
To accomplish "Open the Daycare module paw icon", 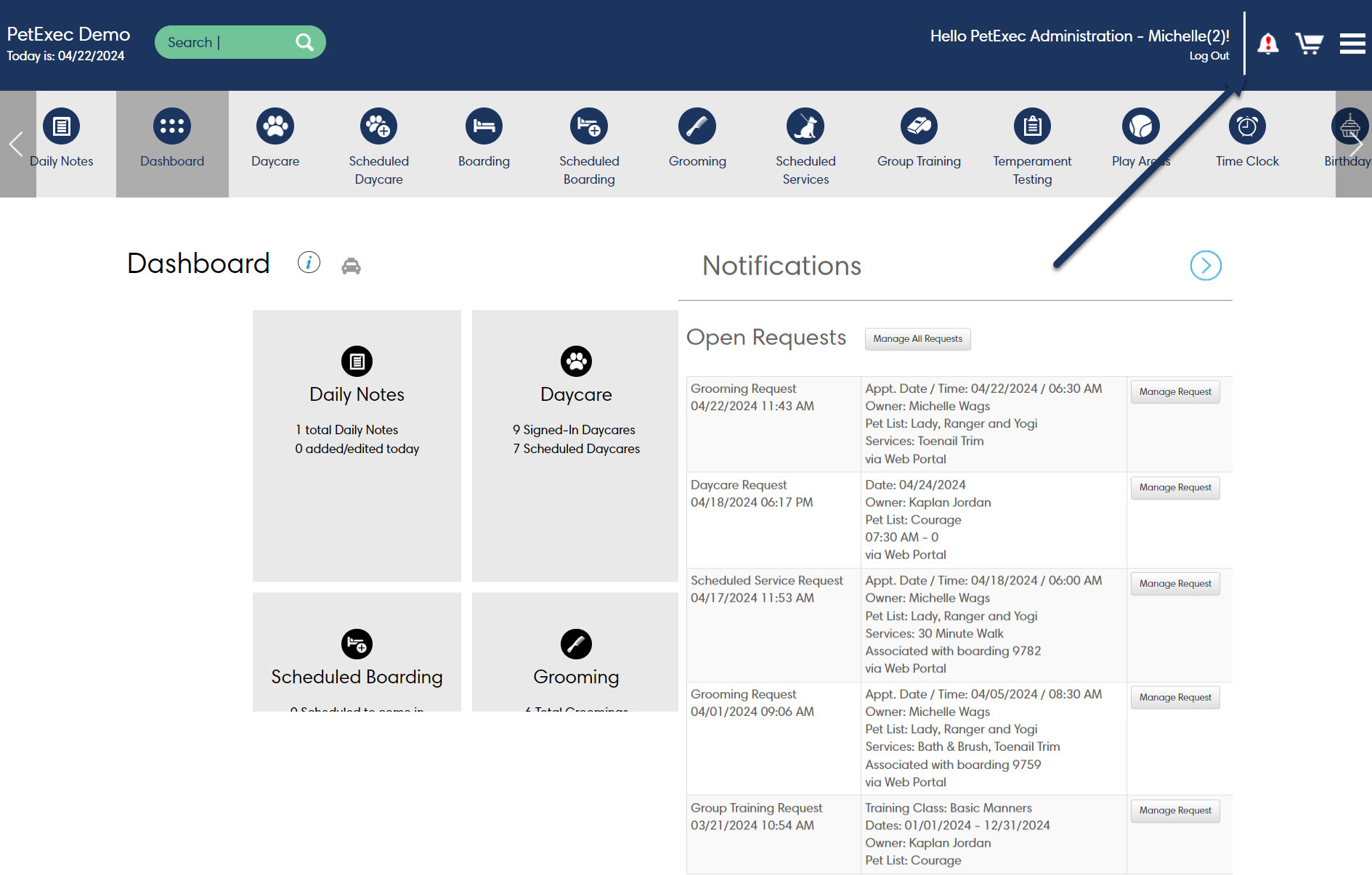I will click(275, 125).
